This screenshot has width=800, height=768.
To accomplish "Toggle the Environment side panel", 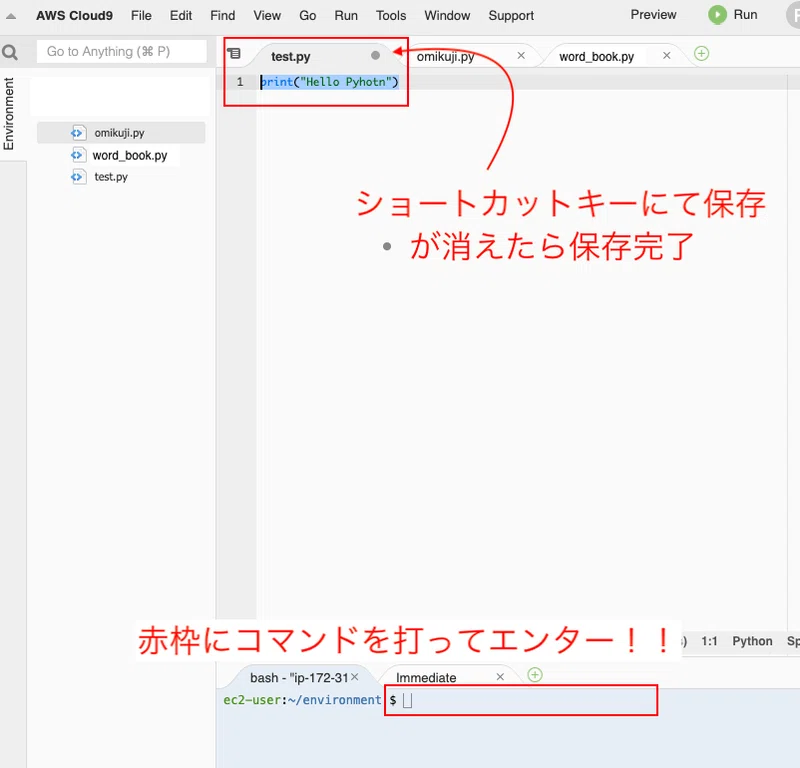I will [x=8, y=113].
